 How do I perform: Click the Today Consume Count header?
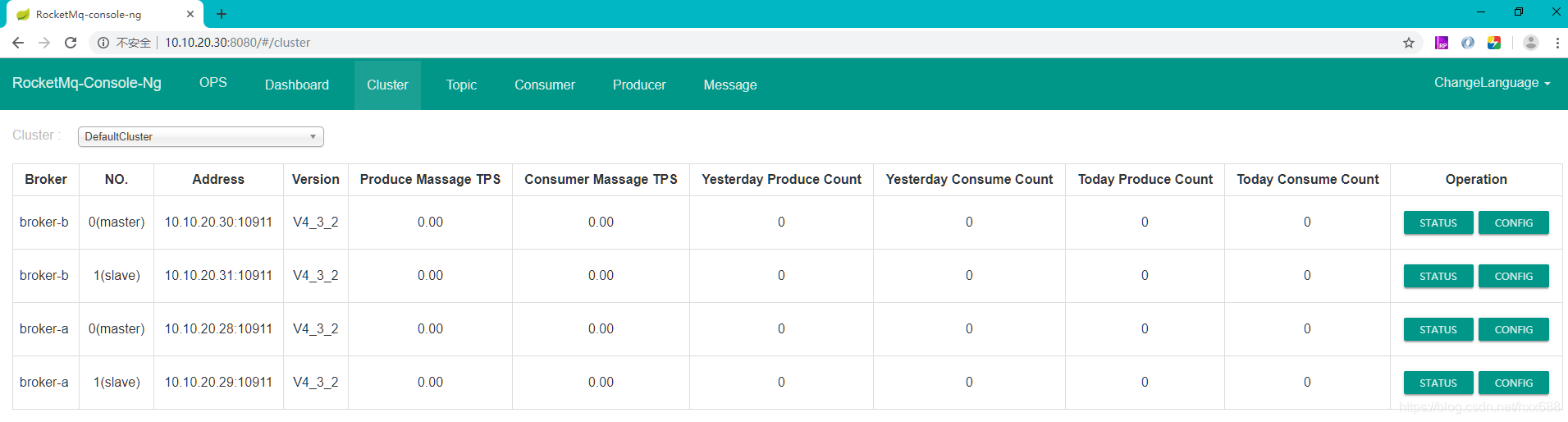(x=1308, y=179)
